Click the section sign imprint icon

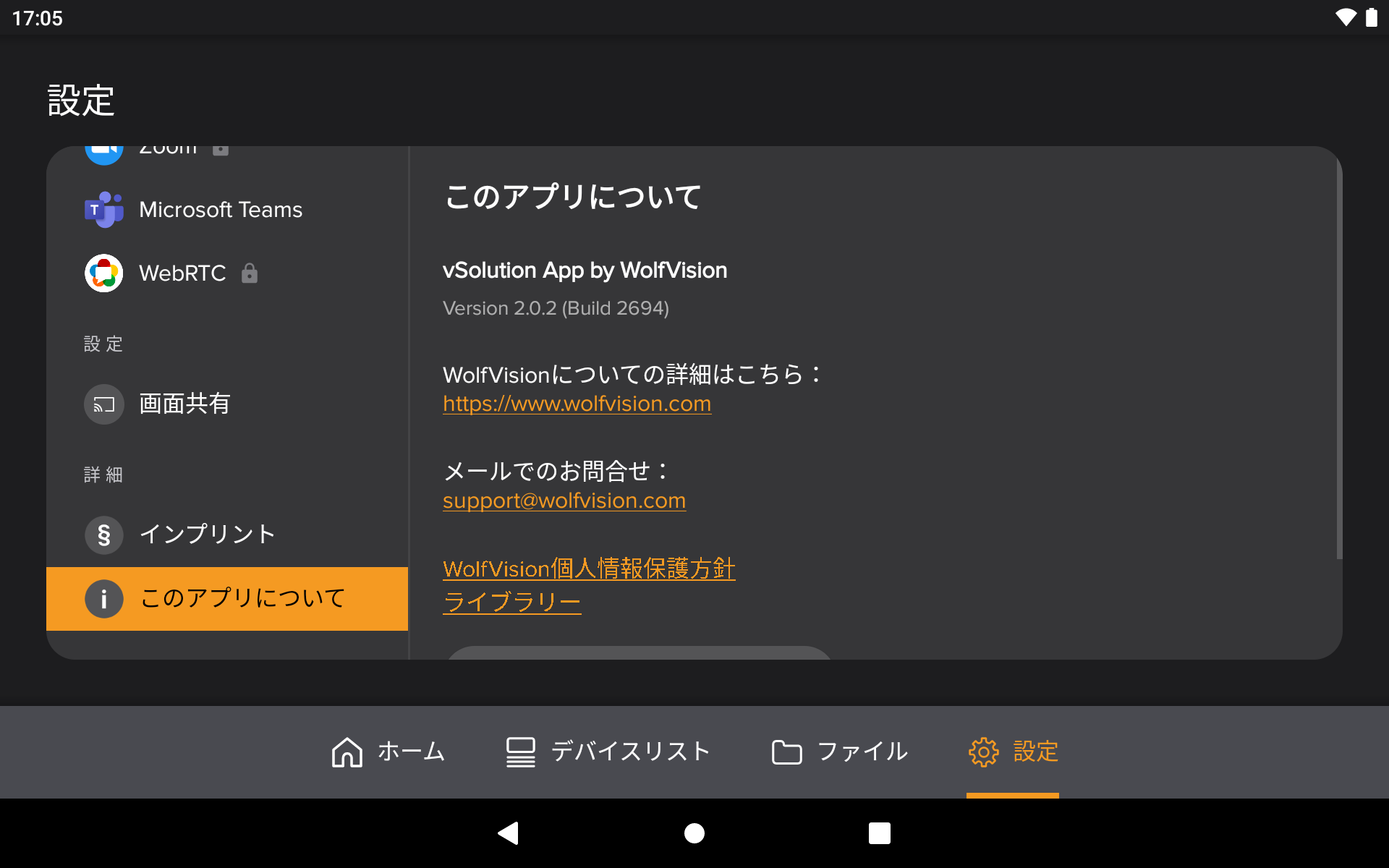(x=104, y=535)
